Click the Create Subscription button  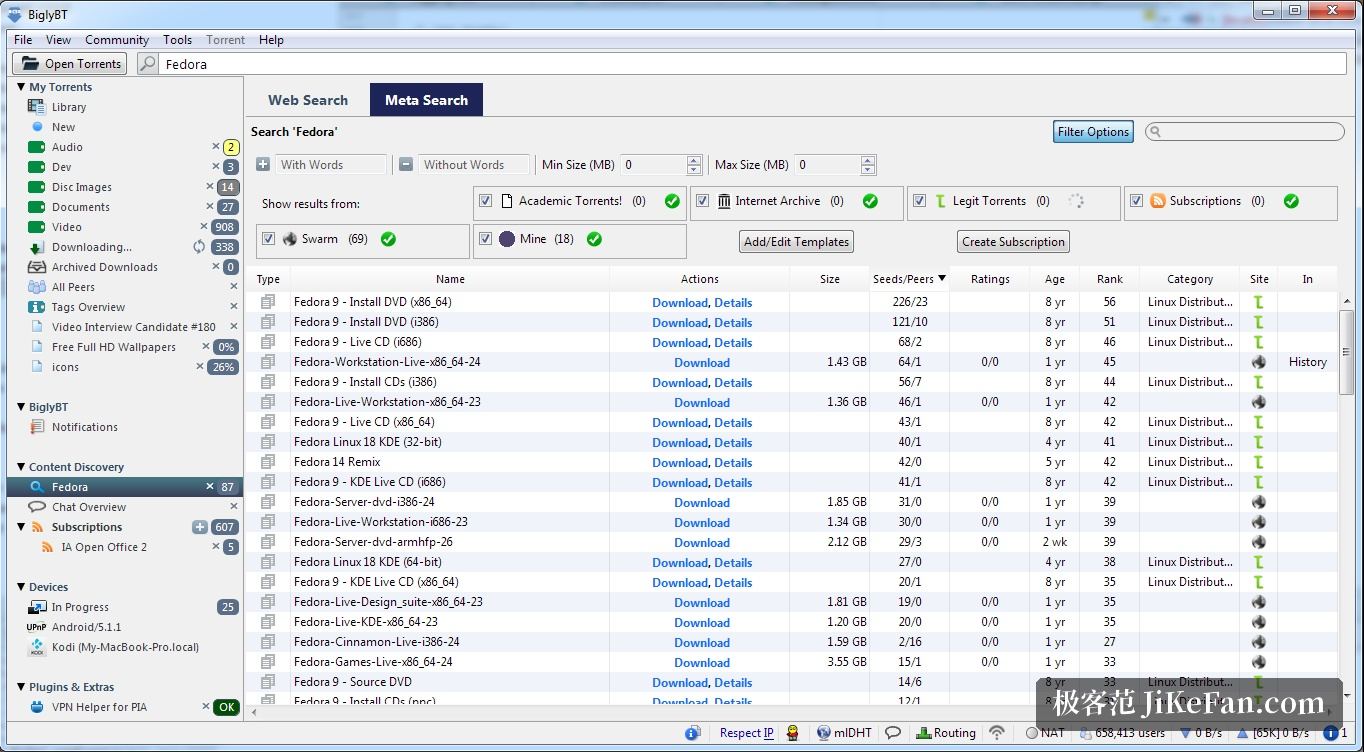[1013, 242]
